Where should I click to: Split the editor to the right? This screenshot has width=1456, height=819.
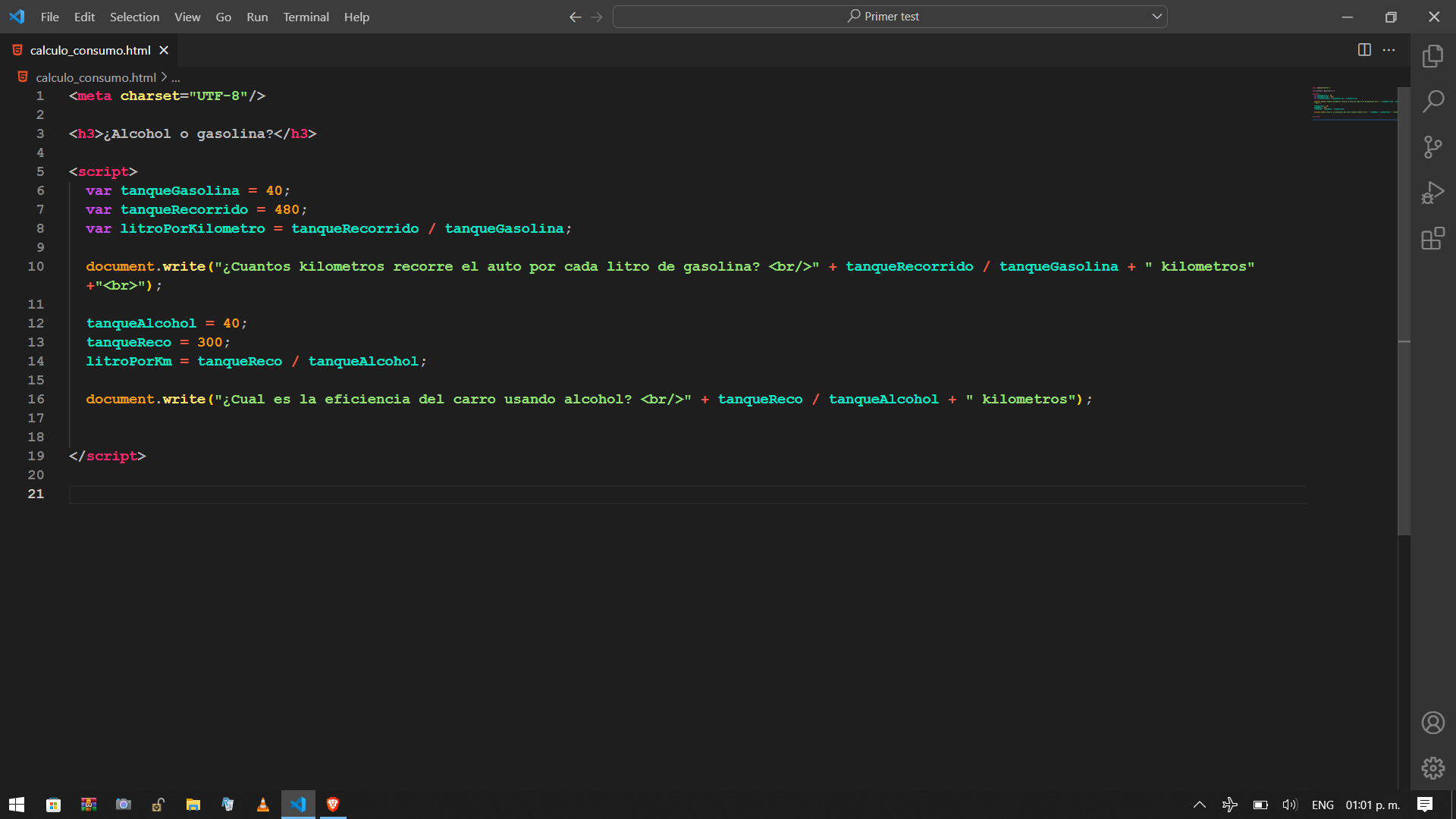(1364, 50)
